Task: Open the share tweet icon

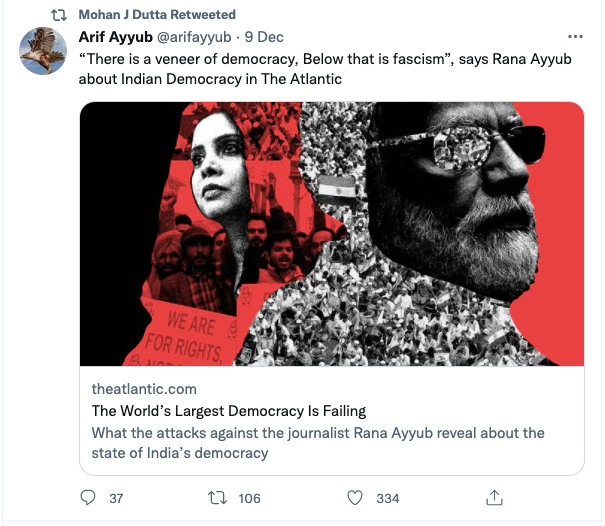Action: tap(493, 498)
